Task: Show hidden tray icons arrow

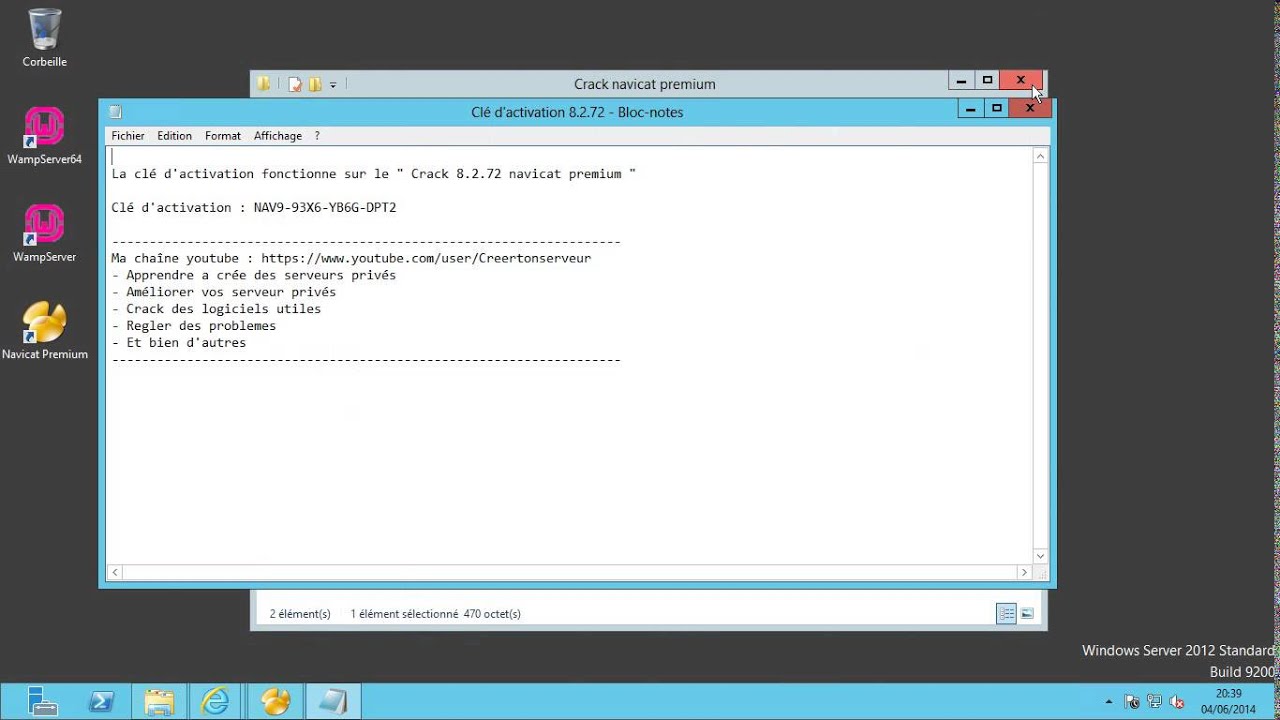Action: pos(1109,702)
